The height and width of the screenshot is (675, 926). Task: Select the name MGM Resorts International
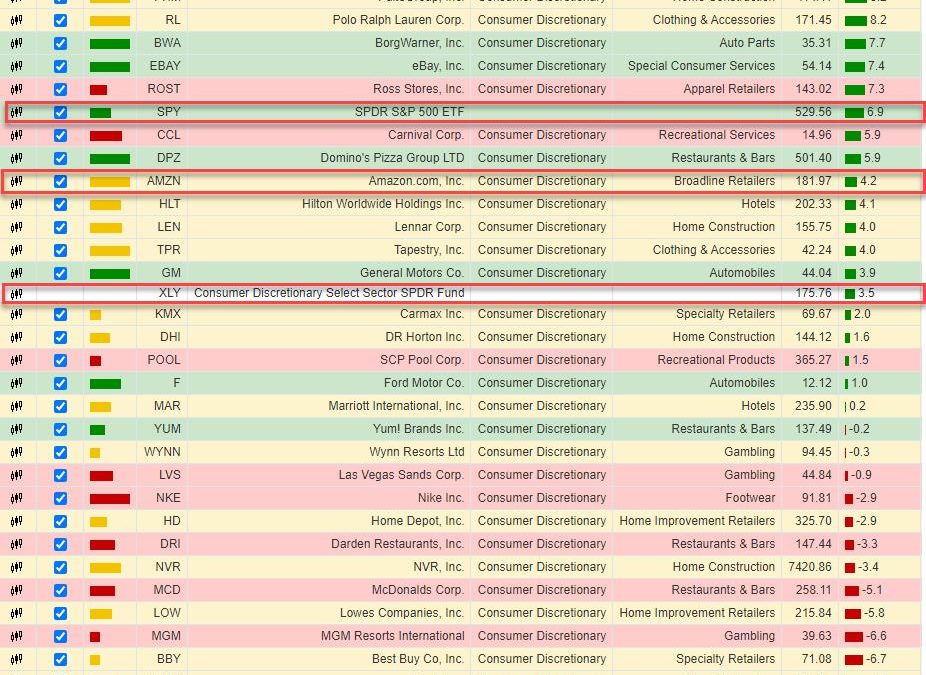[x=393, y=636]
